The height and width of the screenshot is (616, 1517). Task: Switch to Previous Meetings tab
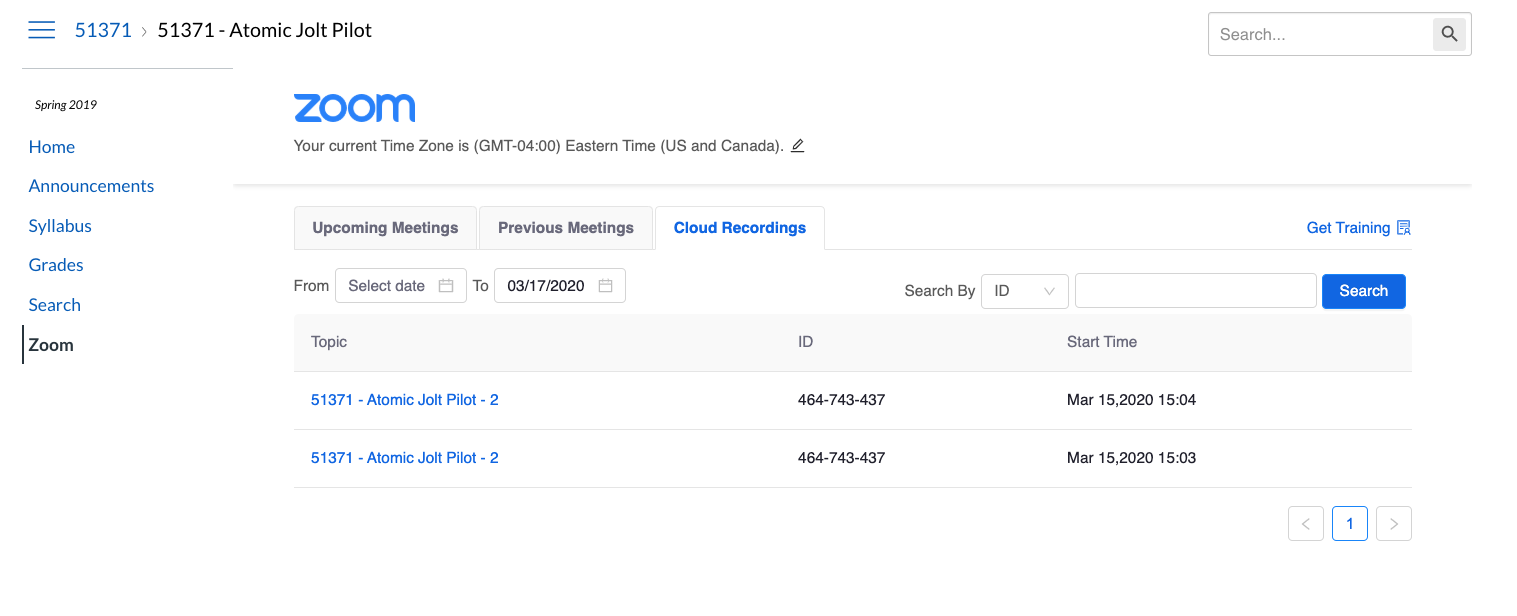coord(566,228)
